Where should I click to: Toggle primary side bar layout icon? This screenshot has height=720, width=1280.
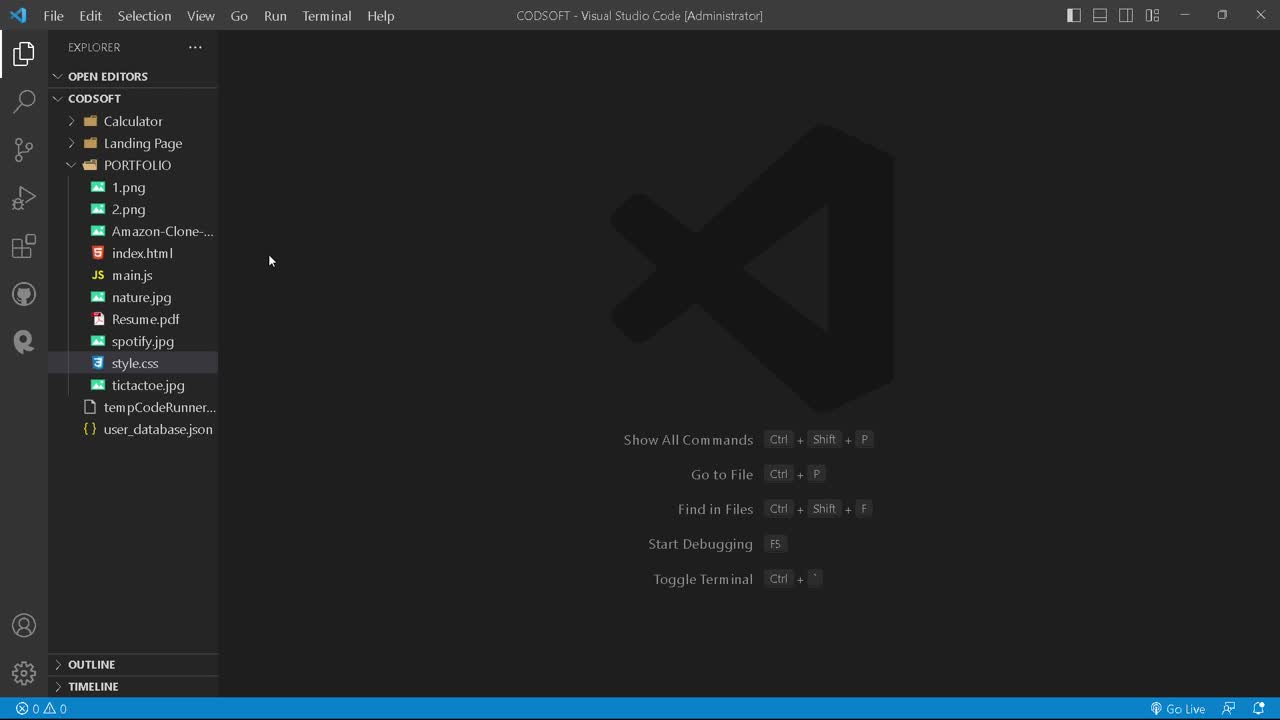click(x=1074, y=15)
